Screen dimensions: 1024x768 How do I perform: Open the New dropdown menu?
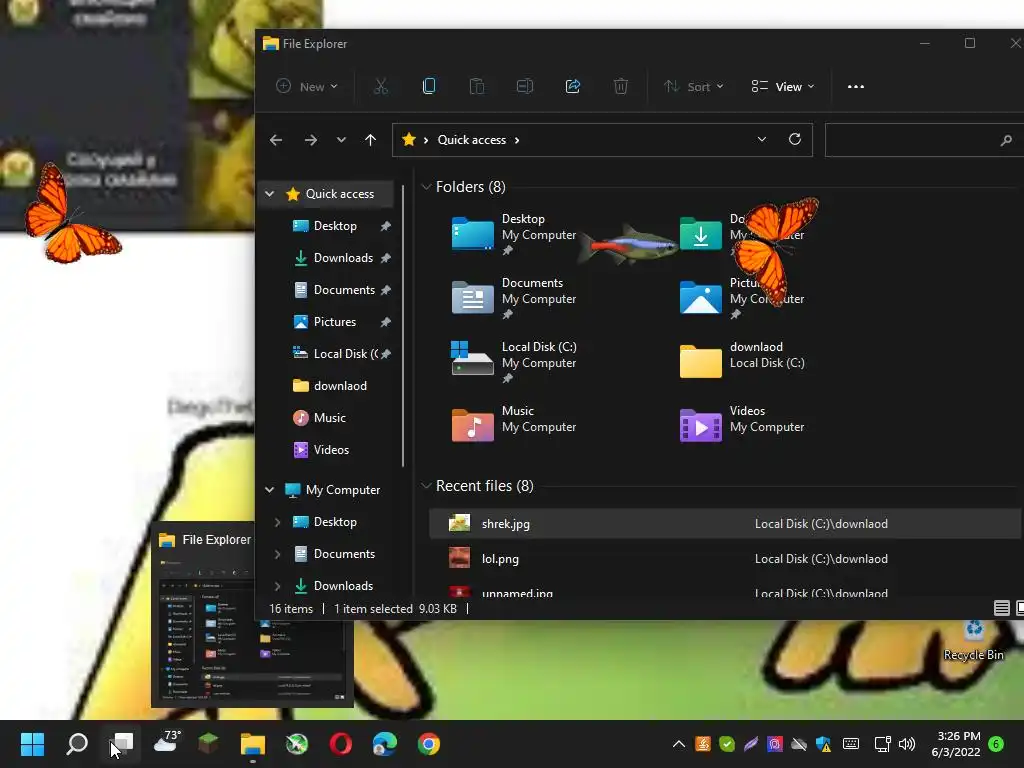pos(307,86)
